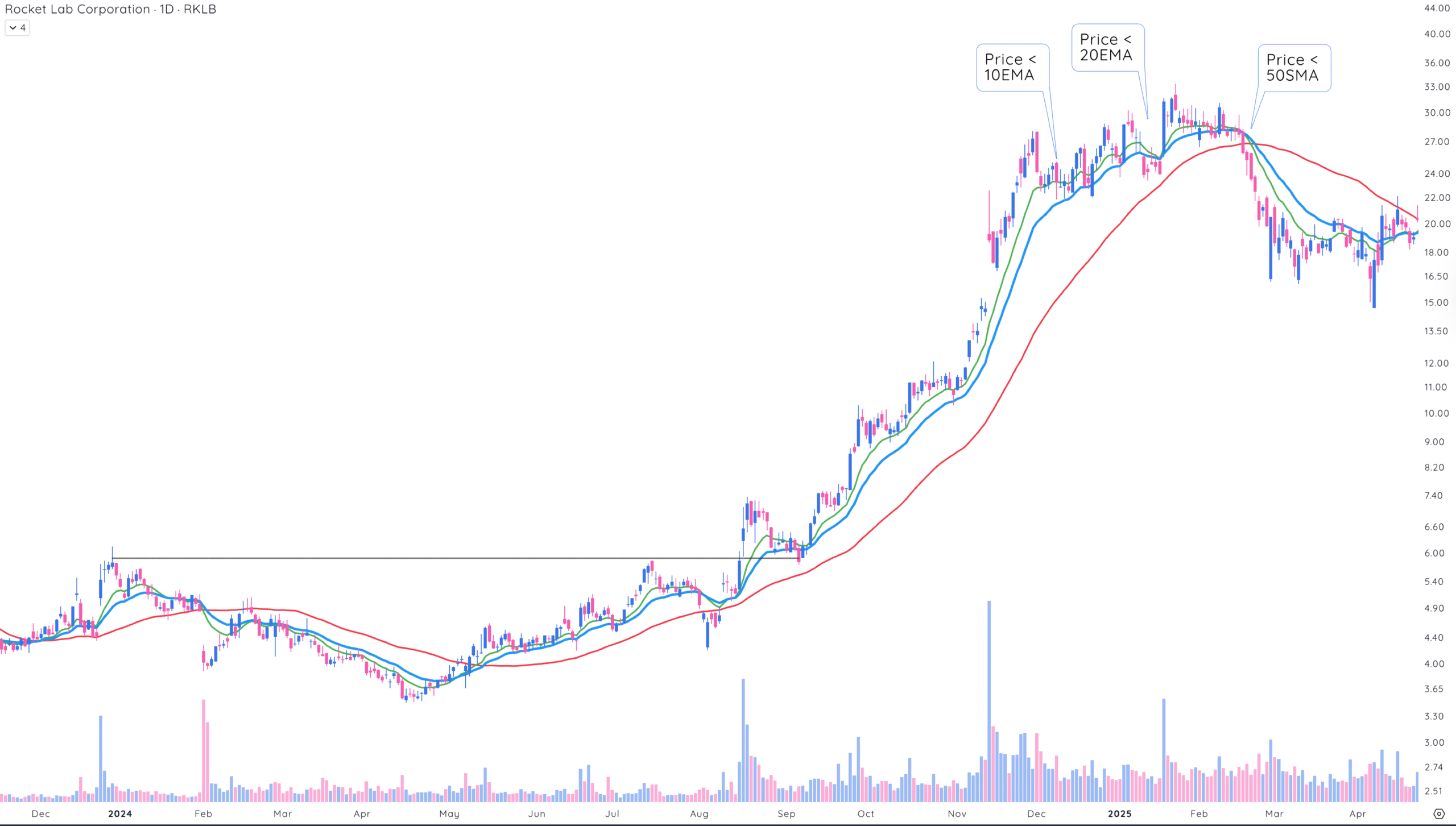Open chart settings hexagon gear icon
The width and height of the screenshot is (1456, 826).
1439,814
